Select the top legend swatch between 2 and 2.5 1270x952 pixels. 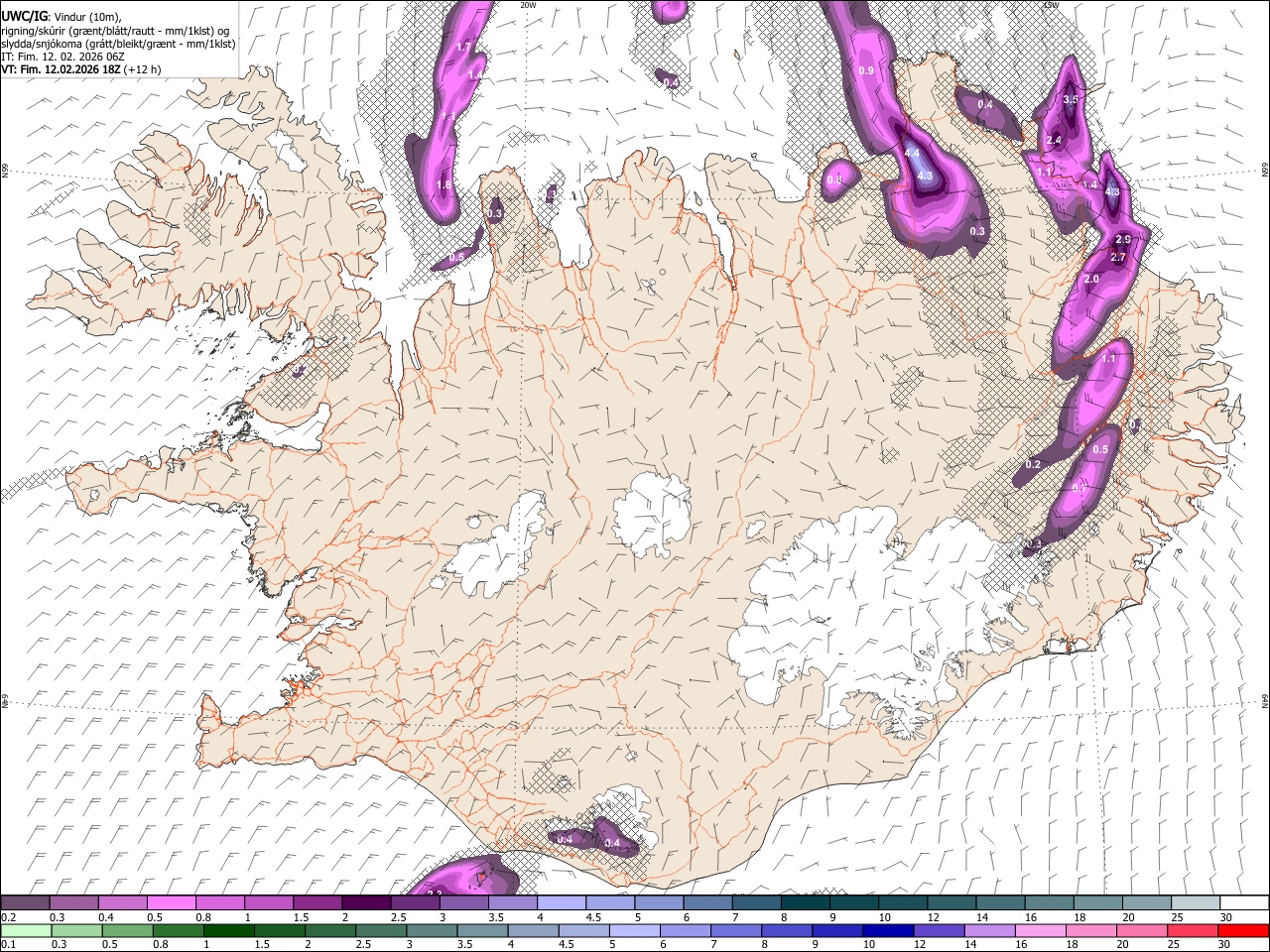(366, 902)
